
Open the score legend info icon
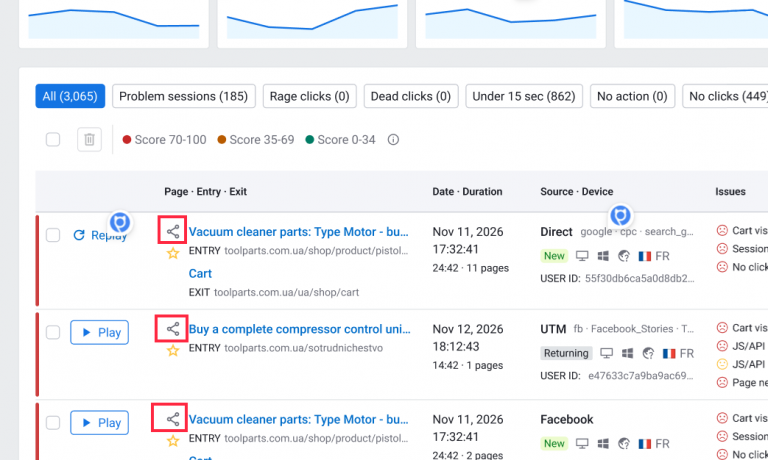pos(393,140)
